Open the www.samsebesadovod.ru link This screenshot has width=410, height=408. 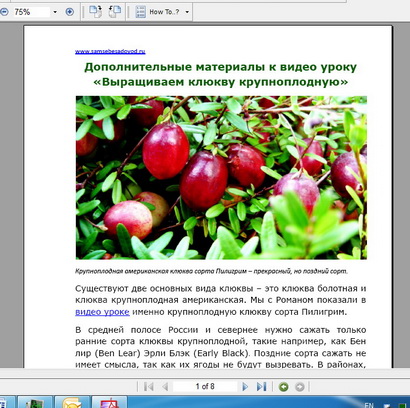[110, 52]
